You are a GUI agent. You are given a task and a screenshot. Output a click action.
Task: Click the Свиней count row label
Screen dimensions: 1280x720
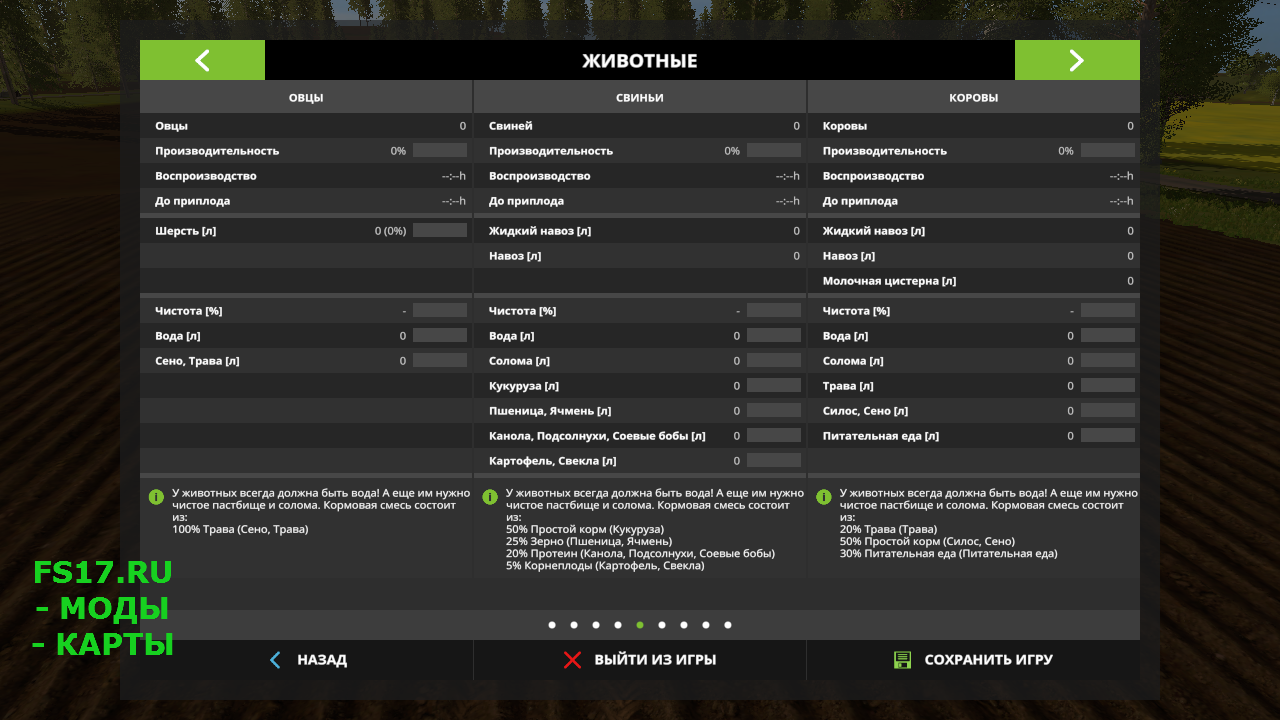(x=511, y=126)
